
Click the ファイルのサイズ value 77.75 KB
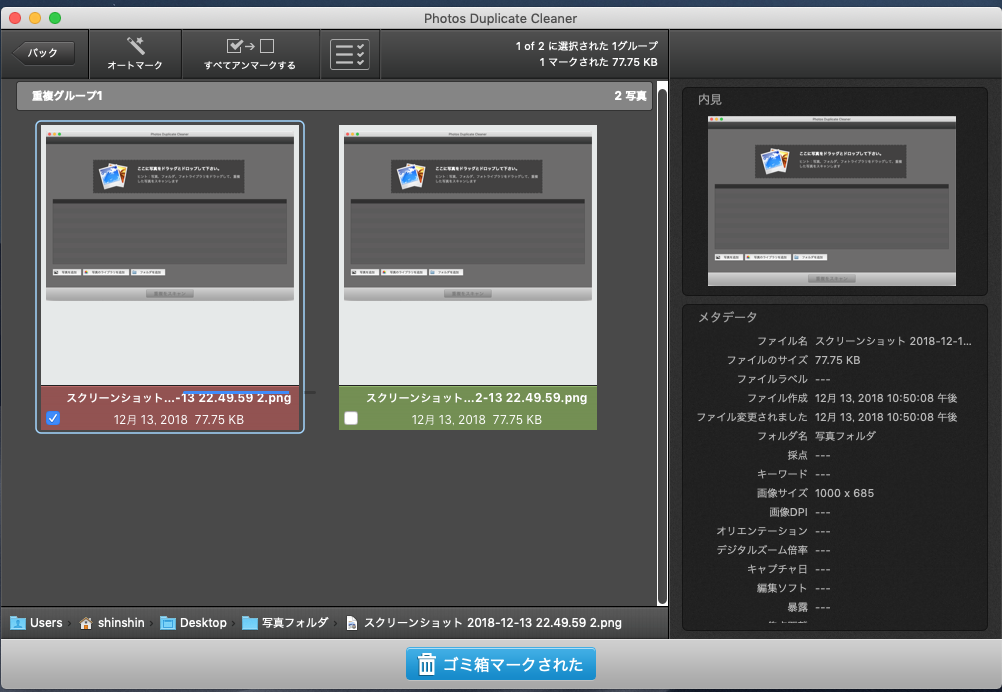(837, 360)
